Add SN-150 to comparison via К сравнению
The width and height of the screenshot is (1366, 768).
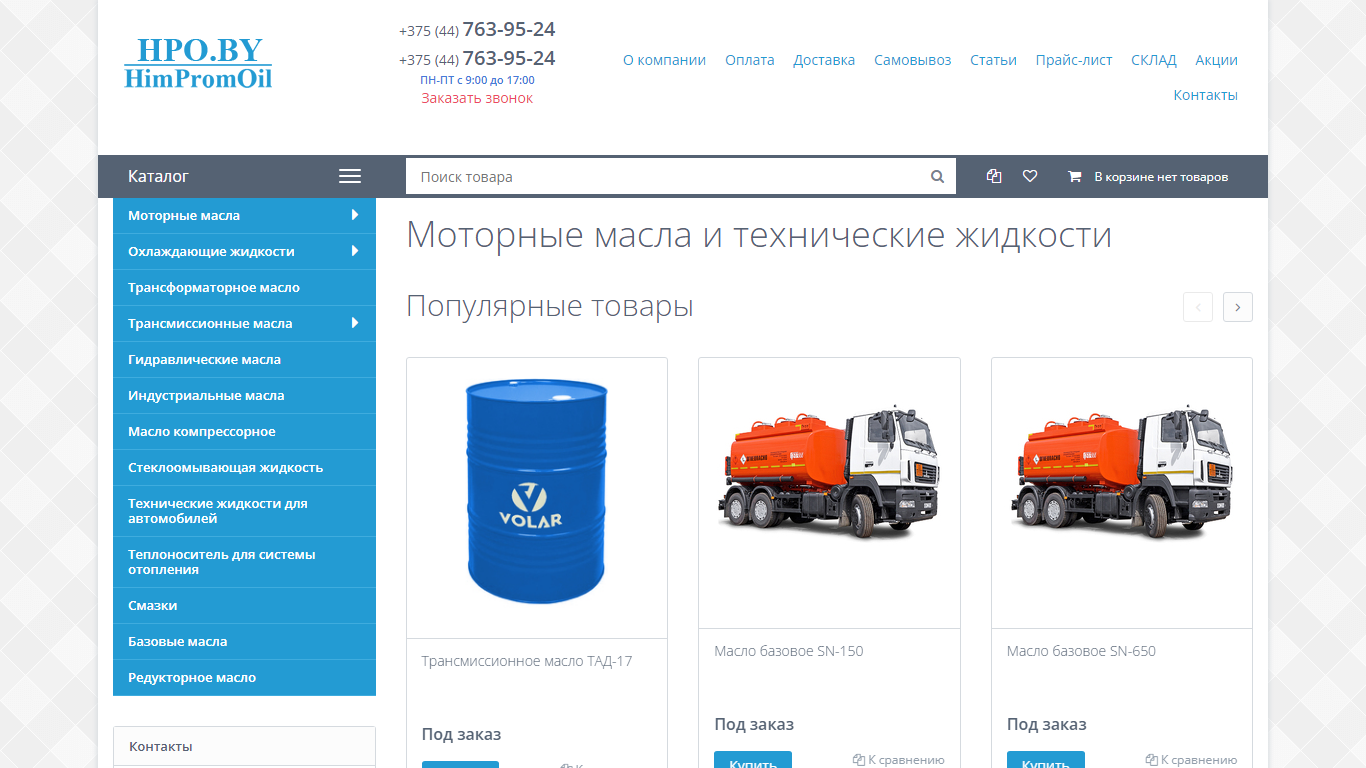(899, 759)
